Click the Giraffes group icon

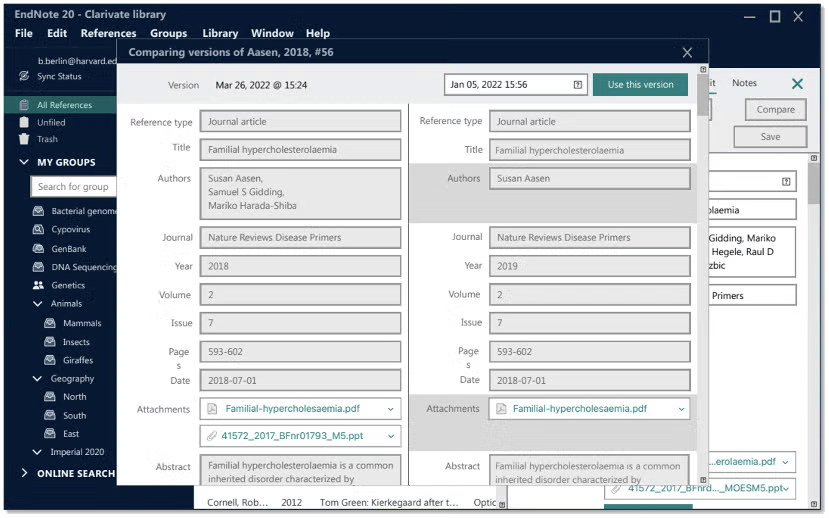point(50,360)
